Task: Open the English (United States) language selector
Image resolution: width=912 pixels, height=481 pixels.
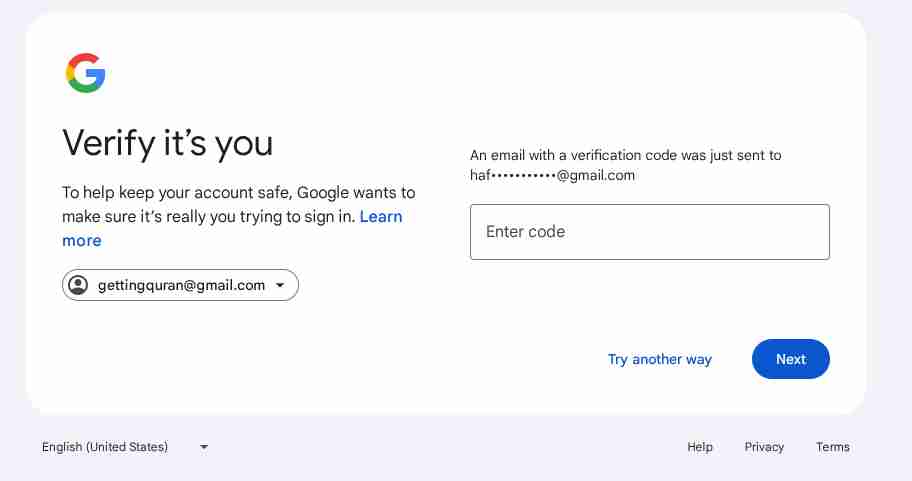Action: point(105,447)
